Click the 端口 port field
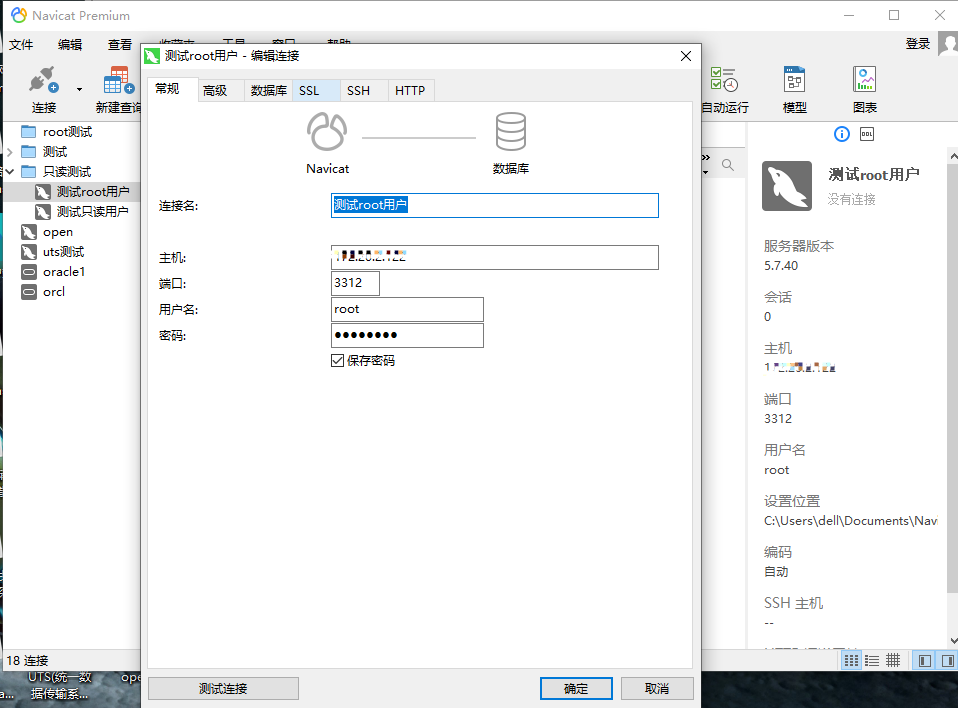The height and width of the screenshot is (708, 958). (x=356, y=283)
